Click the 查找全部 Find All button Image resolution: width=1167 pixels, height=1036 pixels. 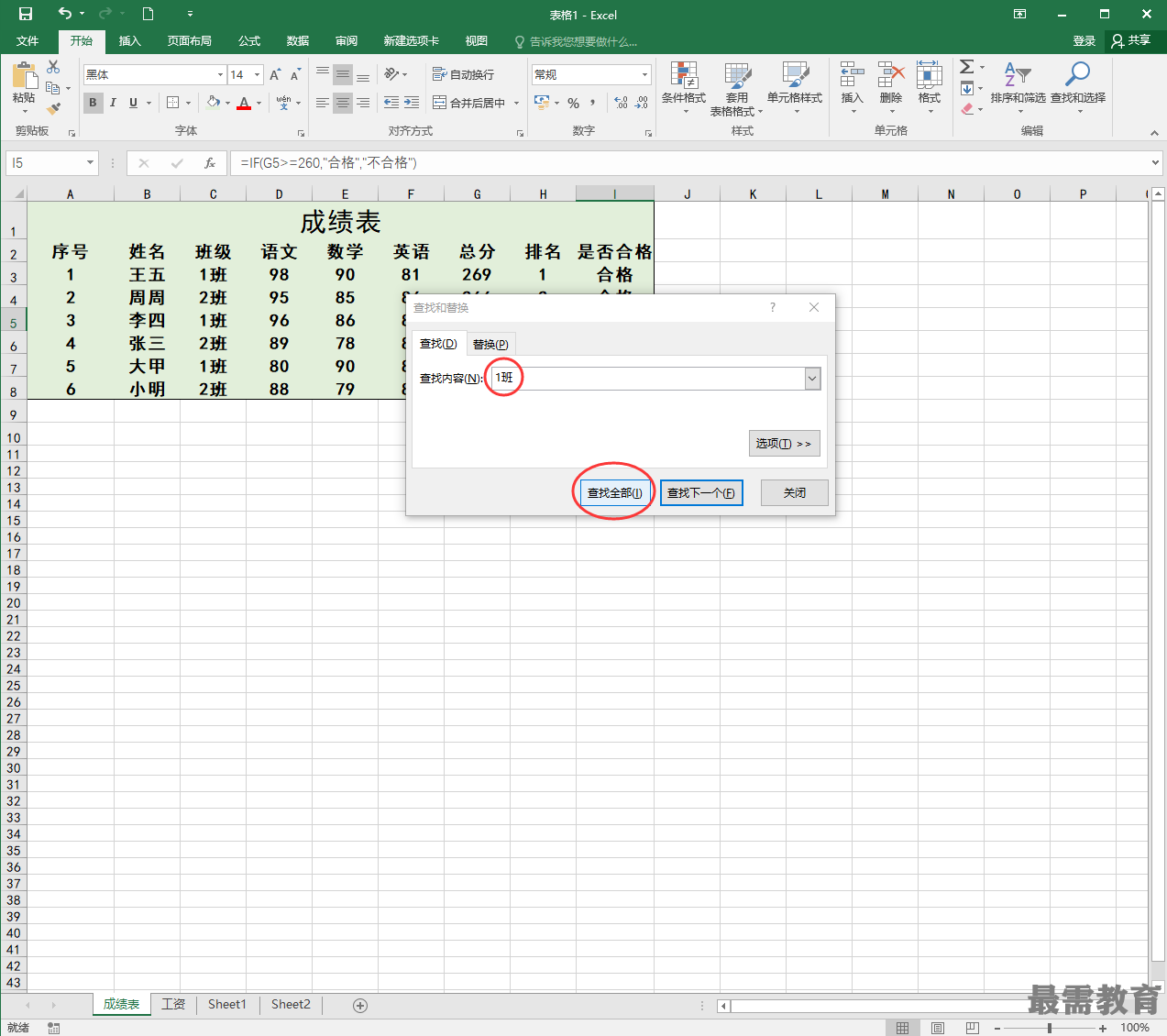coord(614,493)
